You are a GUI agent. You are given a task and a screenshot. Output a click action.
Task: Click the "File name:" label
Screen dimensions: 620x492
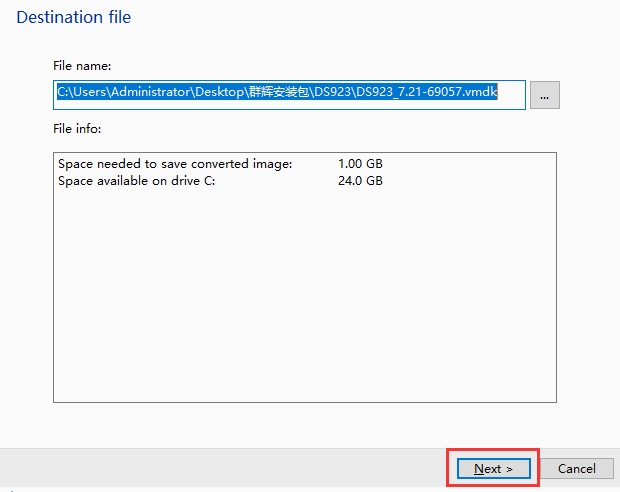pos(82,66)
